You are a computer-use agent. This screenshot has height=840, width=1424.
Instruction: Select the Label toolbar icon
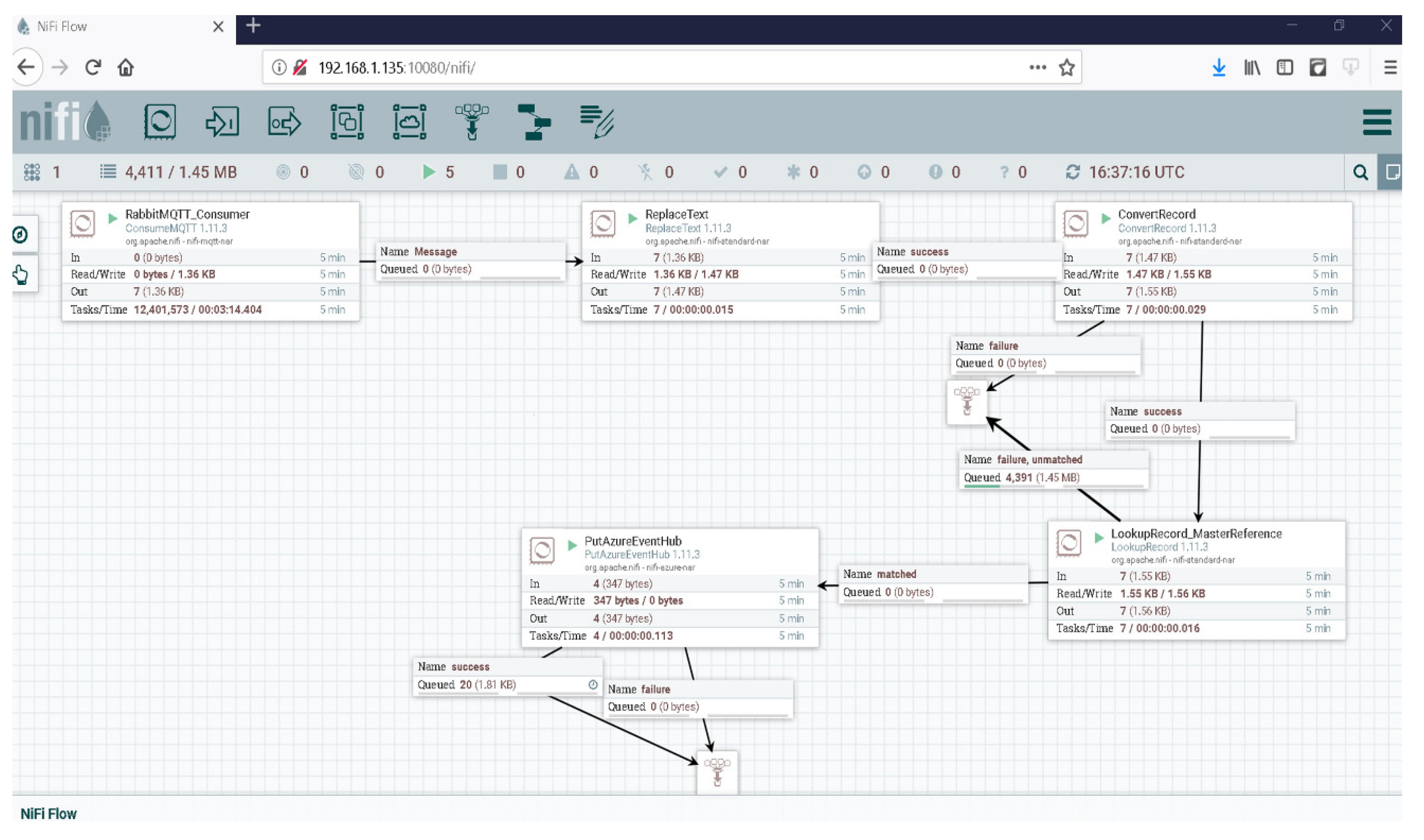(x=597, y=122)
